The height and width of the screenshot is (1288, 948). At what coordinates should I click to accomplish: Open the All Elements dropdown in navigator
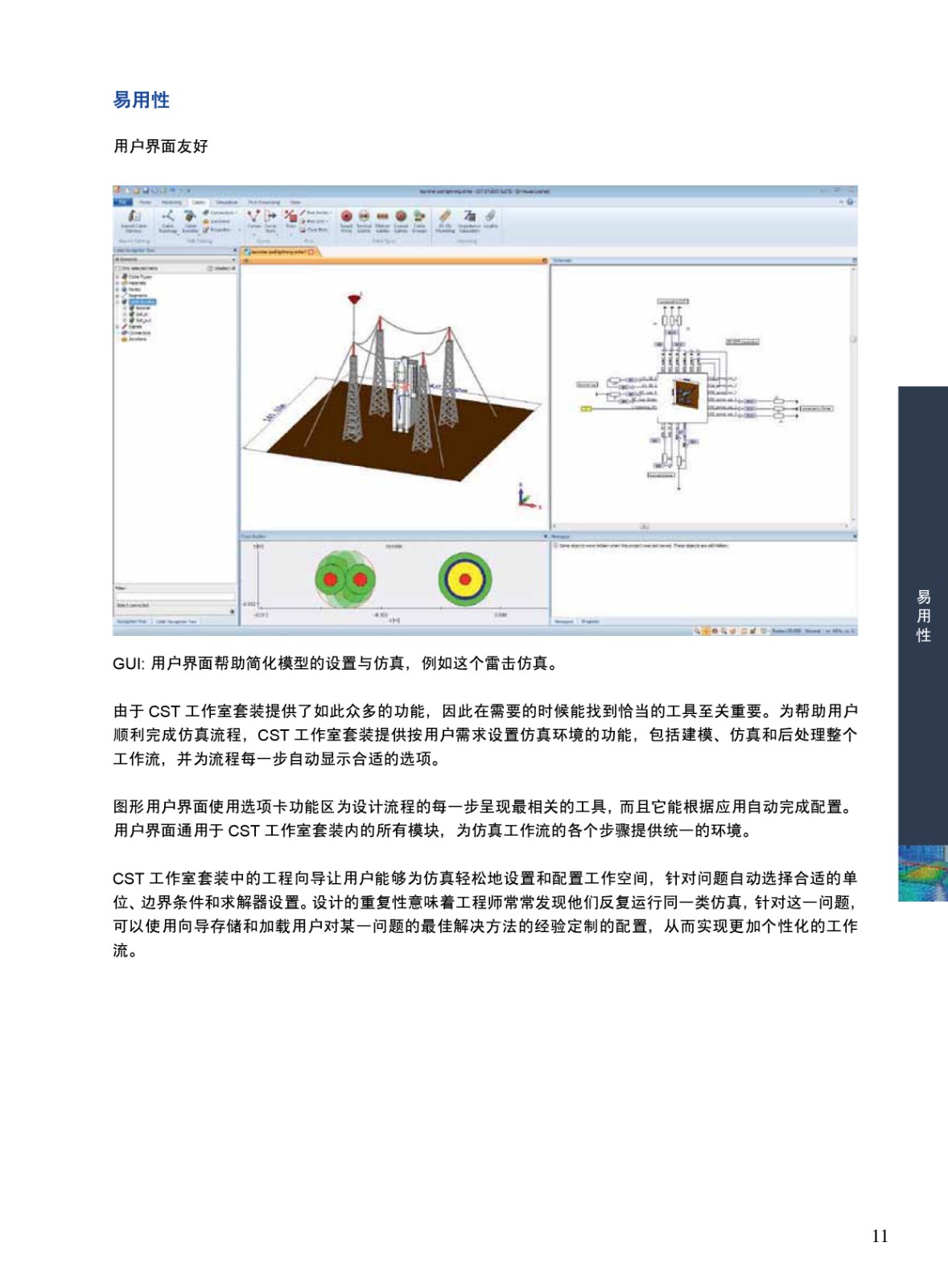[233, 259]
